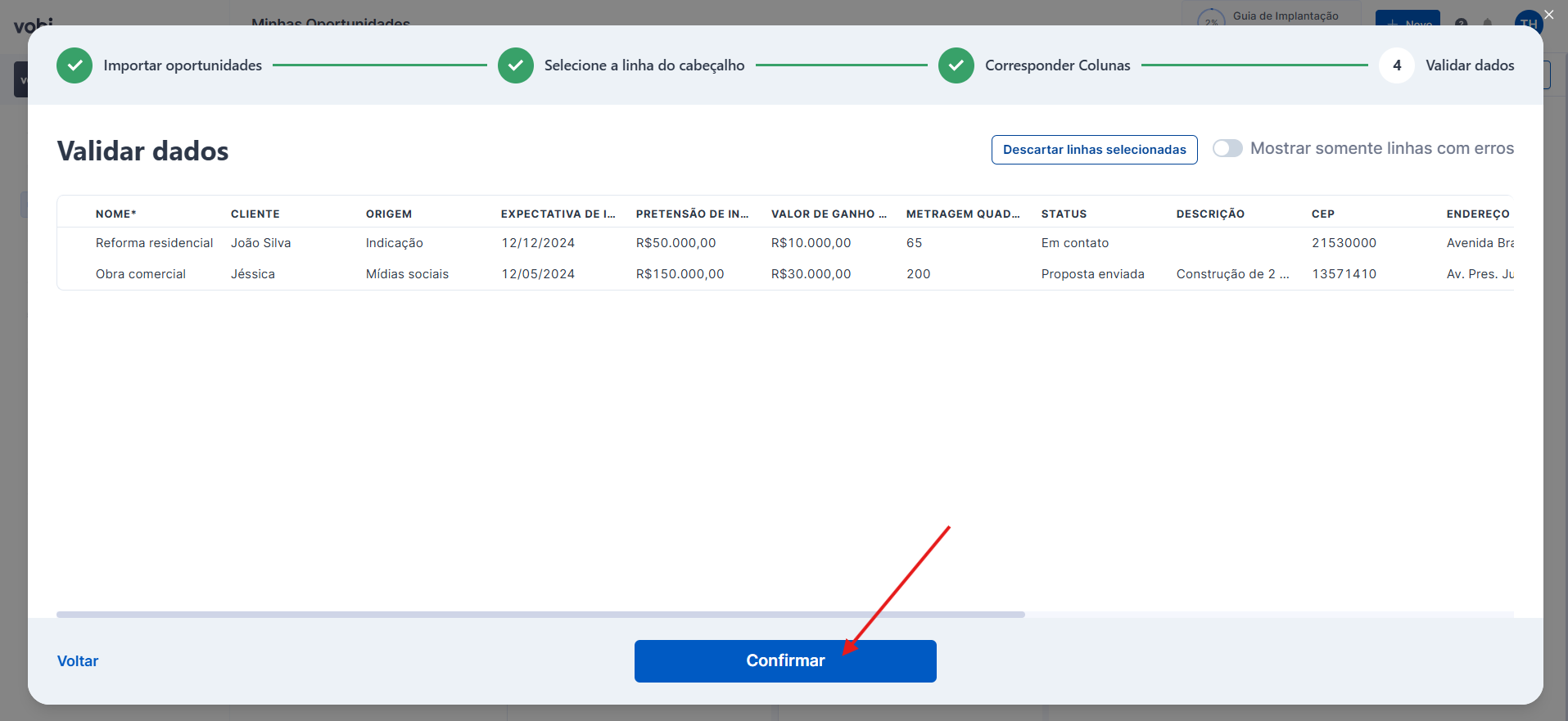Click the Proposta enviada status cell
Screen dimensions: 1568x721
click(x=1092, y=274)
